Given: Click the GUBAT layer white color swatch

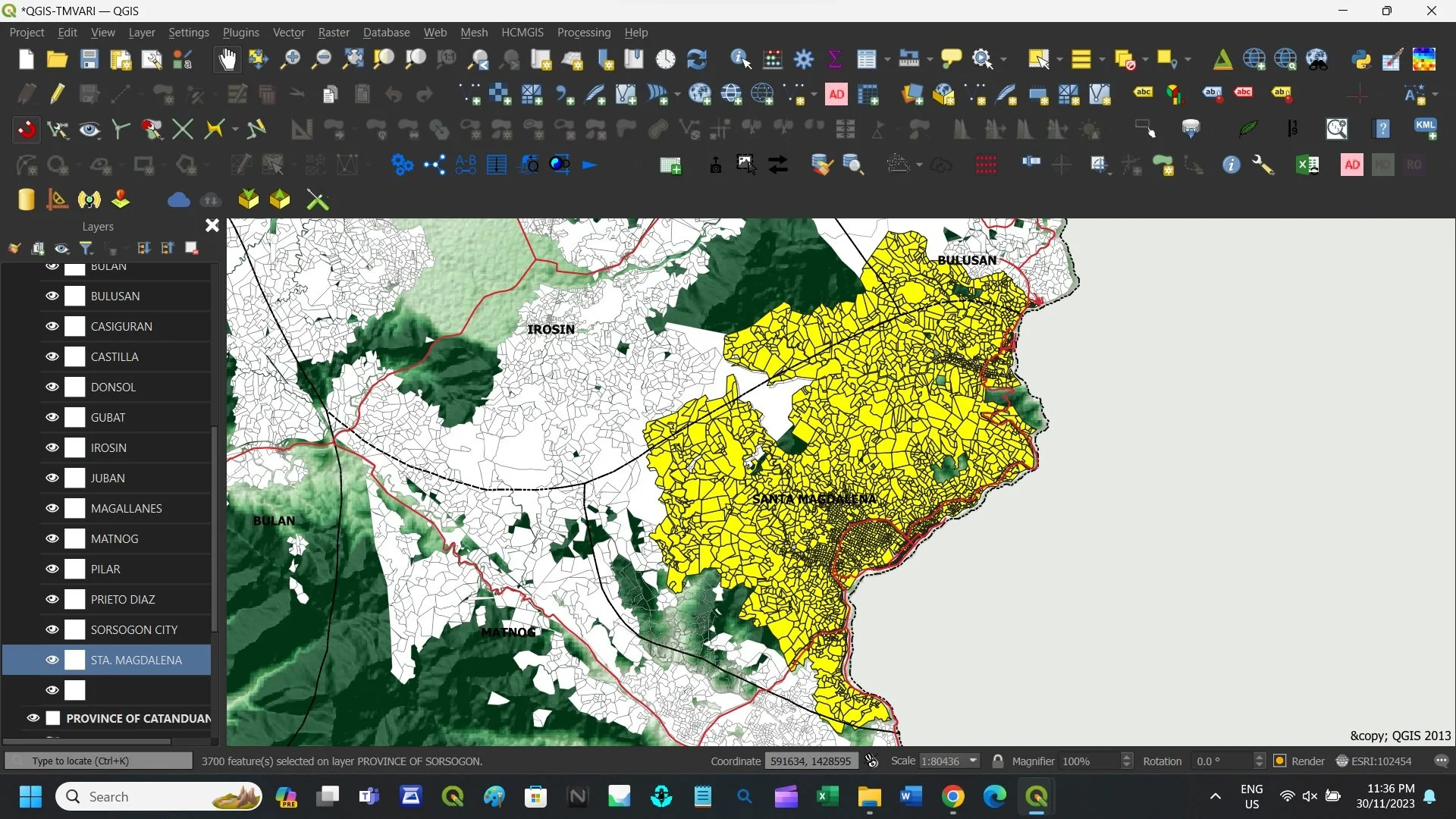Looking at the screenshot, I should 75,417.
